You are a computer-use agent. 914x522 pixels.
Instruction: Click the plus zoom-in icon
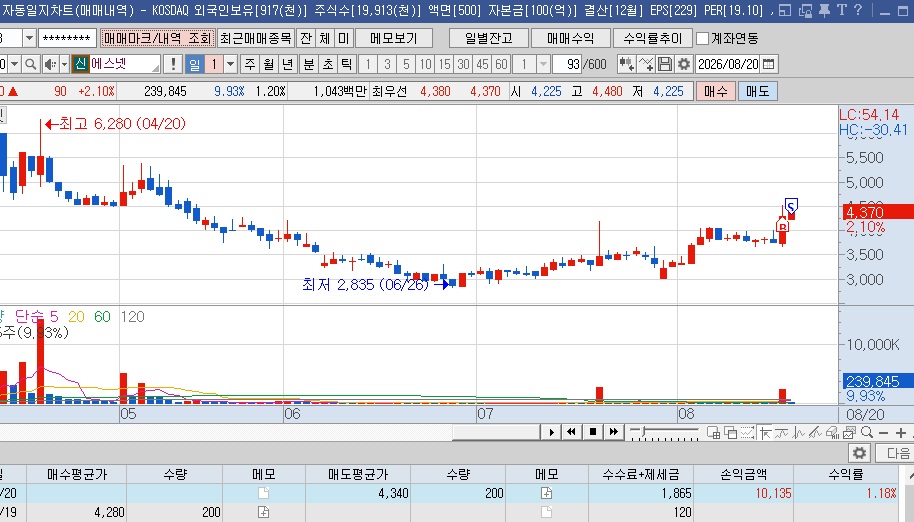coord(901,433)
